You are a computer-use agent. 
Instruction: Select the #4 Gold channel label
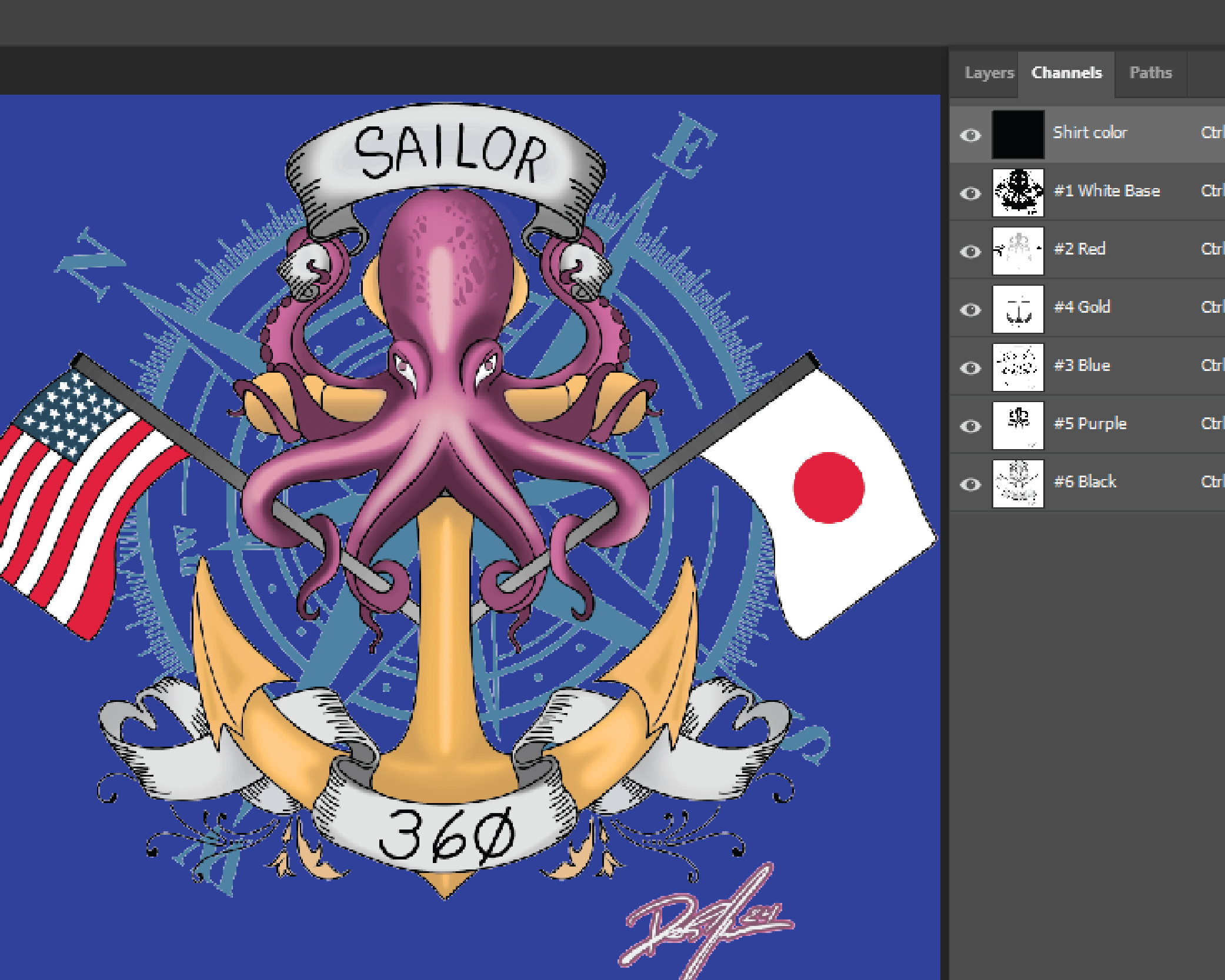1082,307
